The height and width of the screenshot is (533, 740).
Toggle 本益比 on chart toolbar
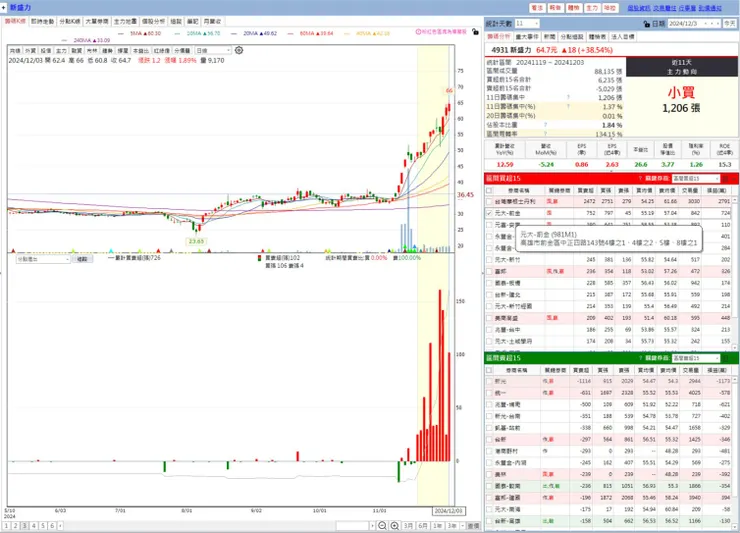pos(141,51)
